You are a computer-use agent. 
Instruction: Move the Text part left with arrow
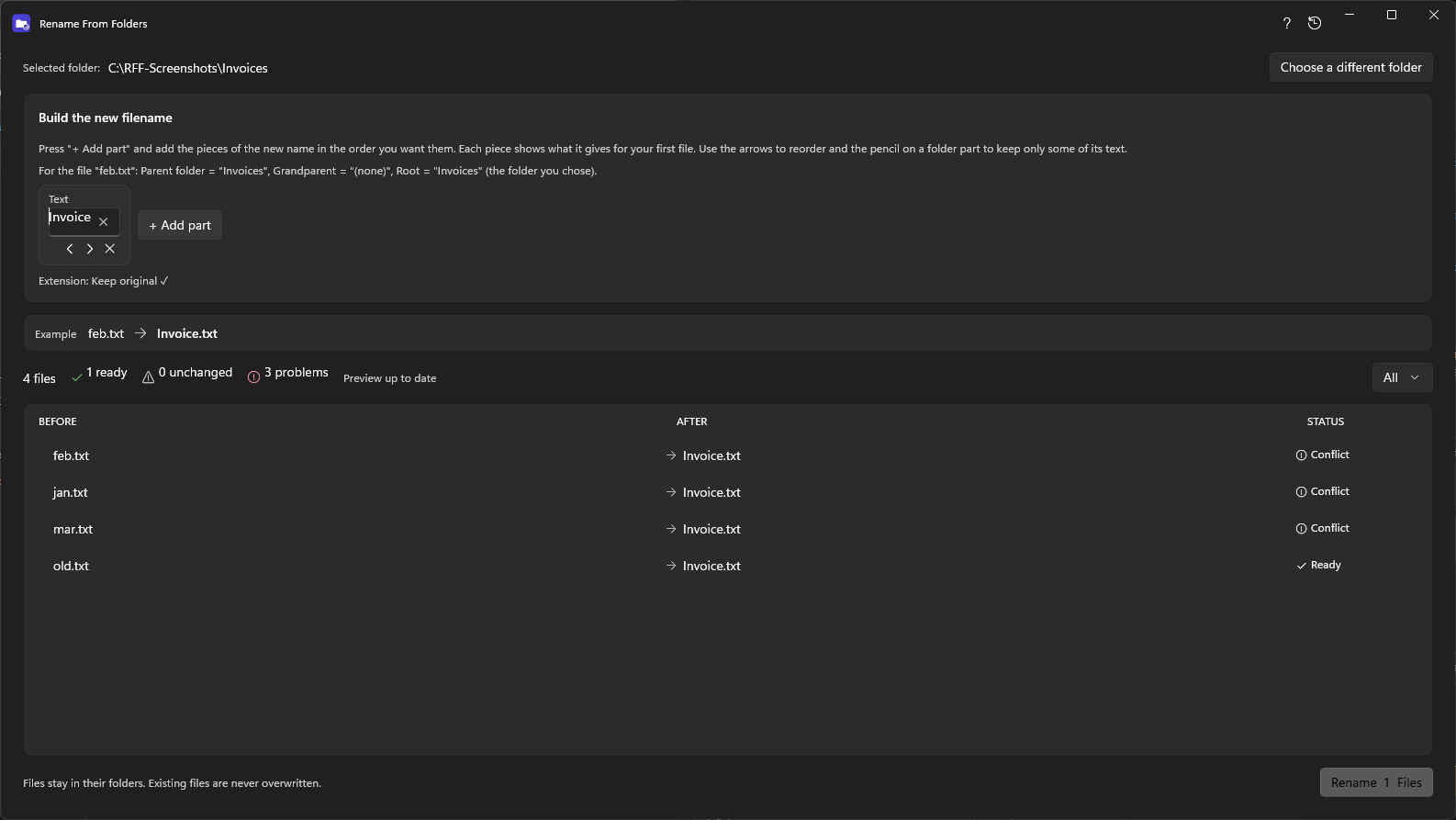click(70, 249)
